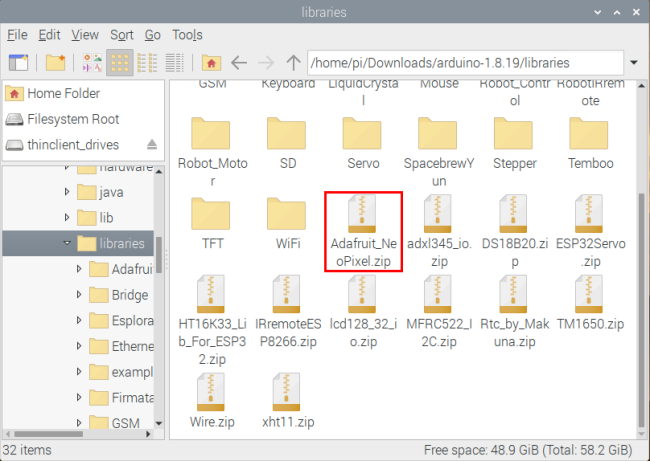Navigate back with the left arrow

pyautogui.click(x=239, y=63)
